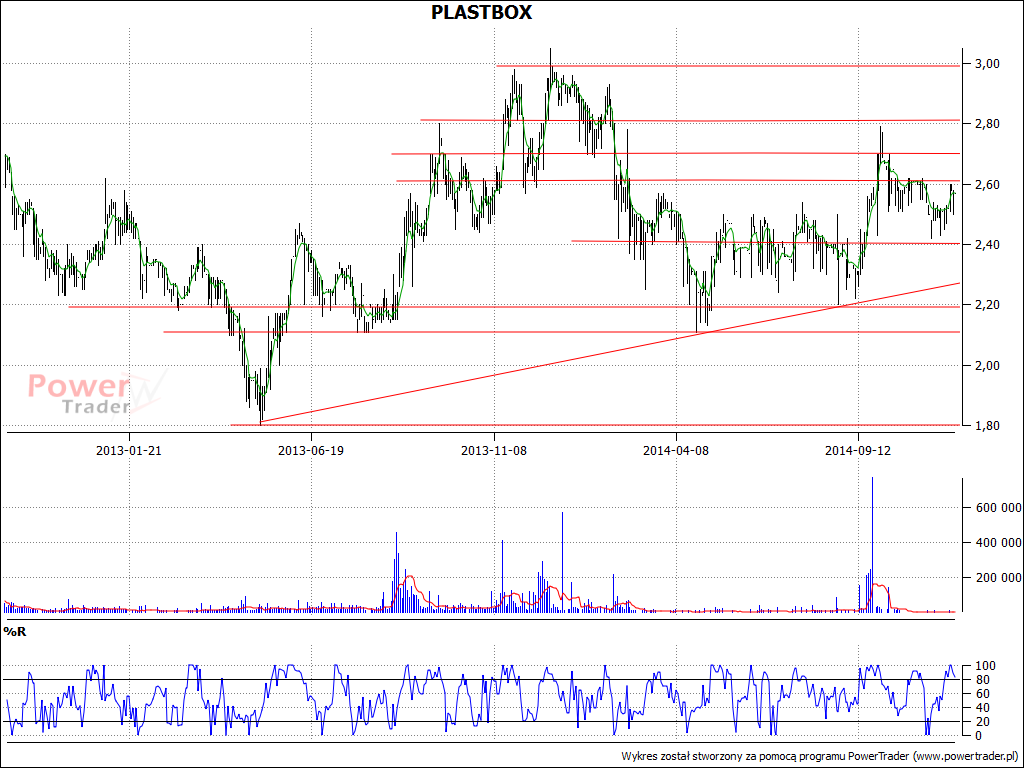Click the 2013-01-21 date label
The height and width of the screenshot is (768, 1024).
coord(129,450)
